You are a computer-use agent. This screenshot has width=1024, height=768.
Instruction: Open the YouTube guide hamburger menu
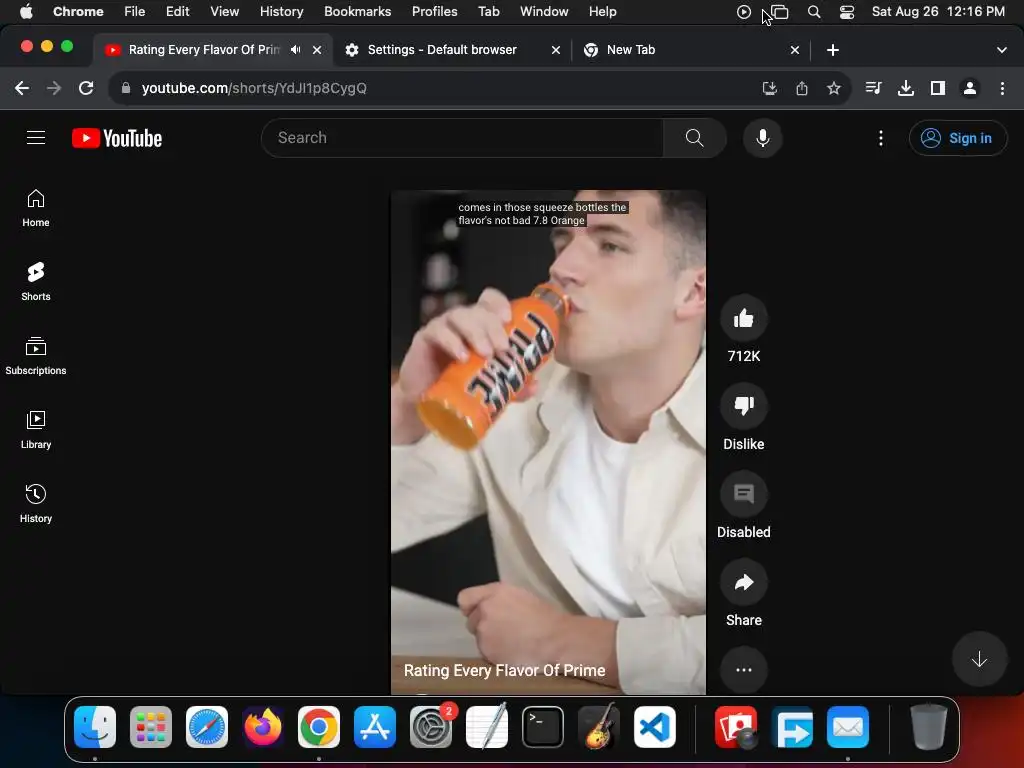[36, 138]
